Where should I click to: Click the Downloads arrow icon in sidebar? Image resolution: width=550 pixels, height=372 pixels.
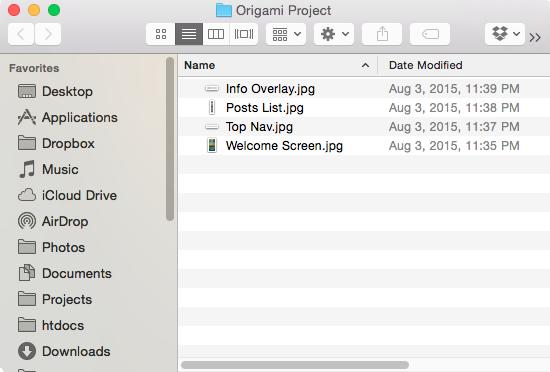(x=27, y=351)
